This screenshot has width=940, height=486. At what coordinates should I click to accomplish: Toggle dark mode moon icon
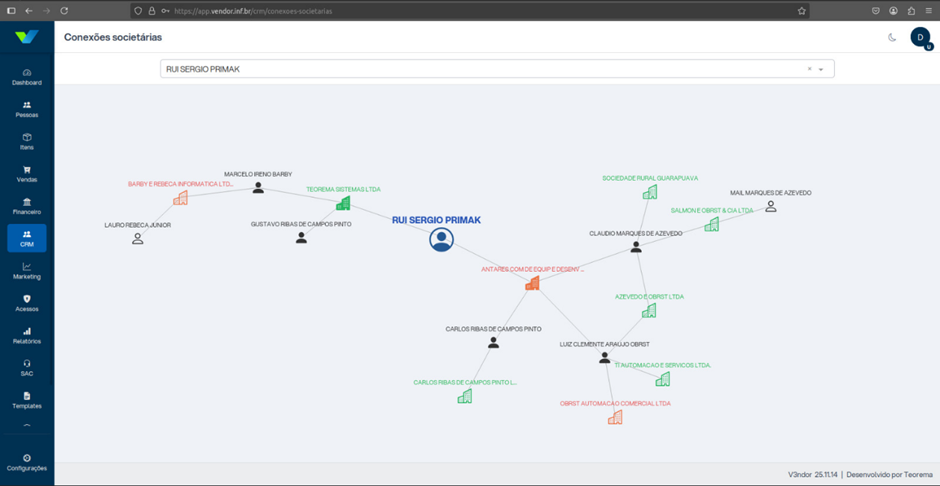click(892, 37)
